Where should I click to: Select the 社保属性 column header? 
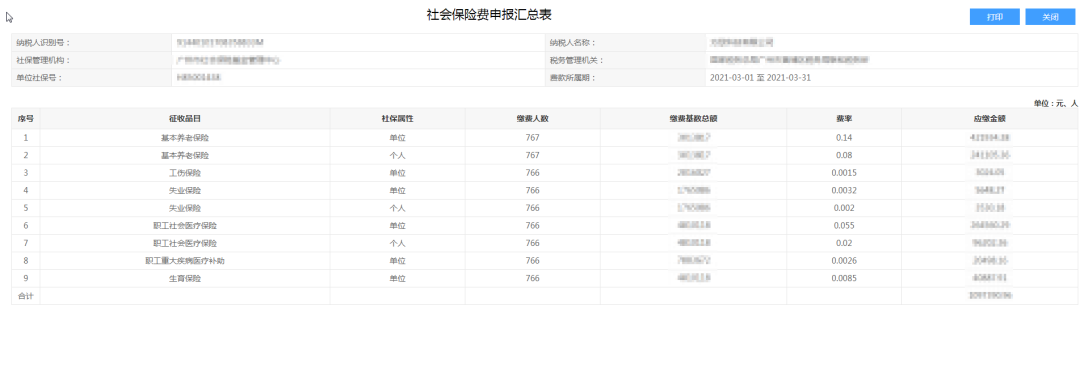397,118
